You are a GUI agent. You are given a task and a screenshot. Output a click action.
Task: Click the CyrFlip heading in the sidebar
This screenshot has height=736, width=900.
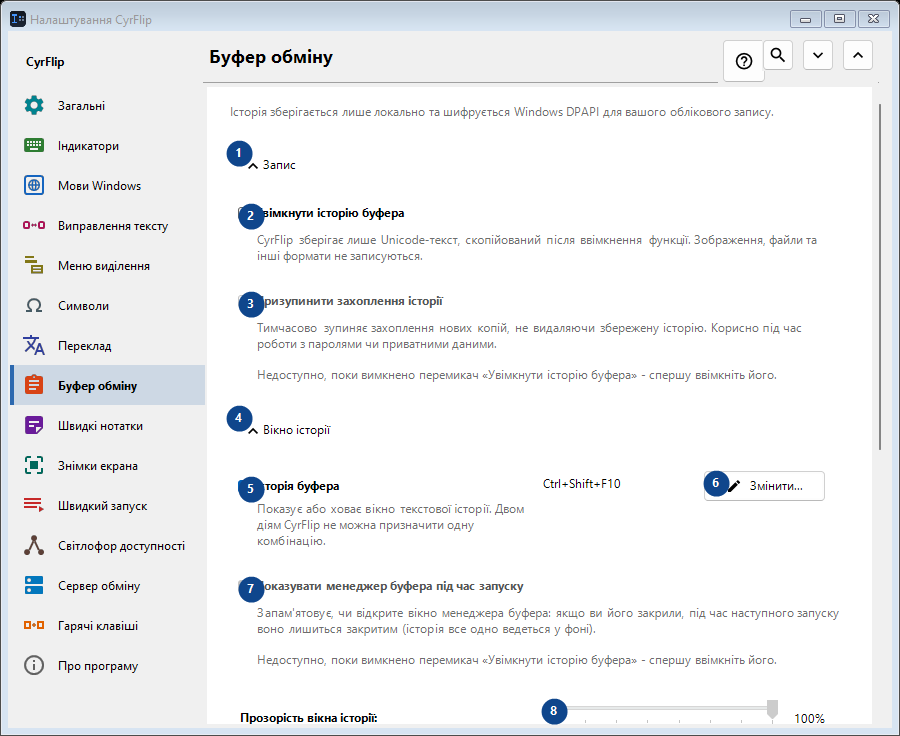45,62
